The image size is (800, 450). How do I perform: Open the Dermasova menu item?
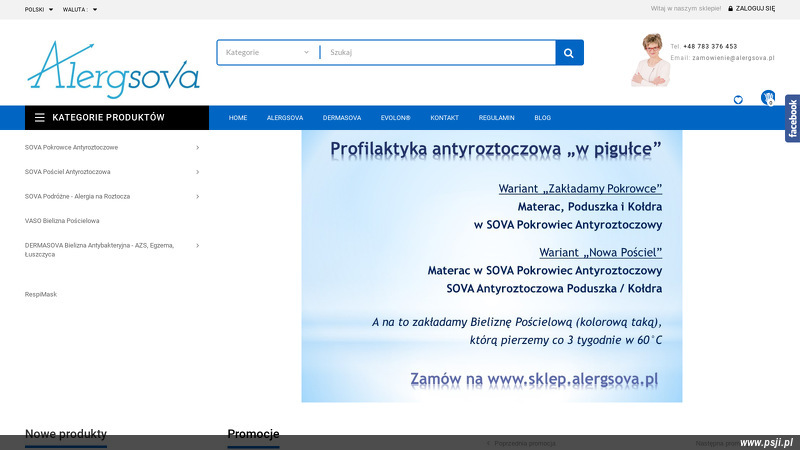point(342,118)
